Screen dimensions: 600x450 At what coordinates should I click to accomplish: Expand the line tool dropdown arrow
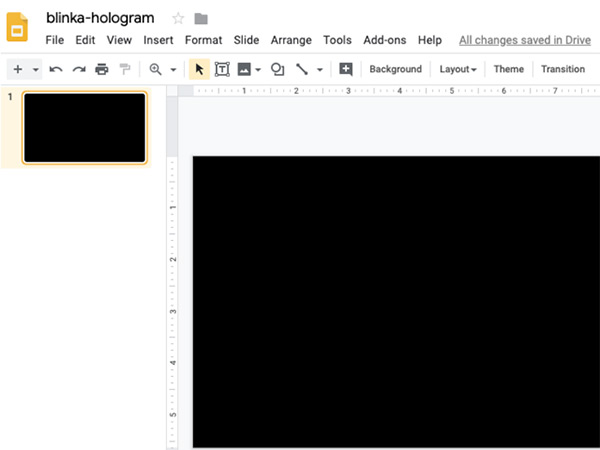(x=320, y=70)
